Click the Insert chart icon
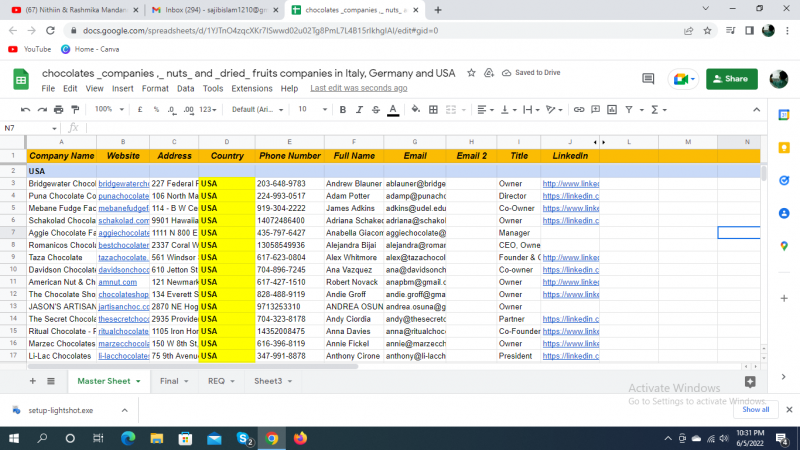This screenshot has width=800, height=450. click(x=612, y=110)
